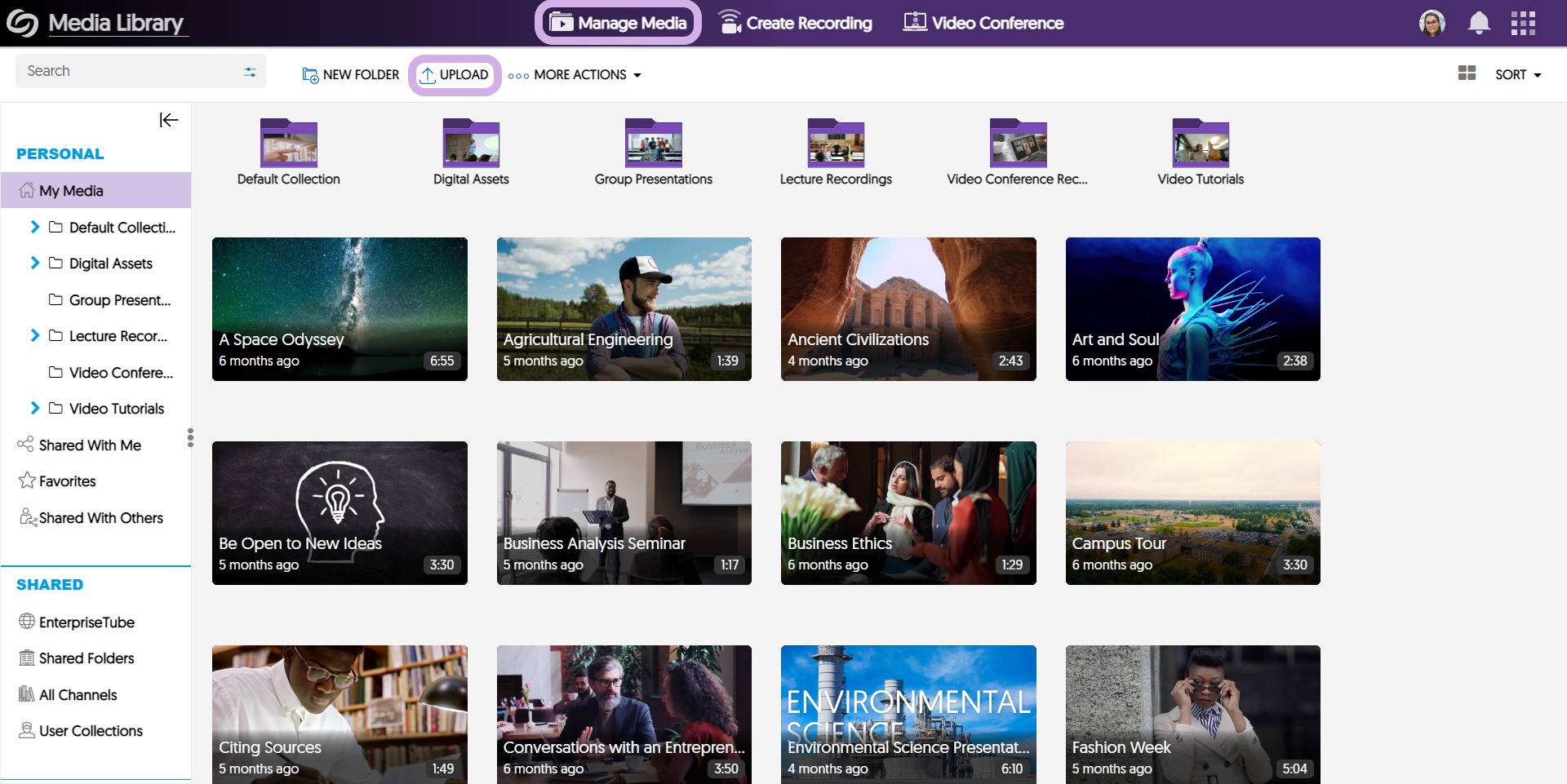The height and width of the screenshot is (784, 1567).
Task: Open the Sort dropdown
Action: tap(1517, 74)
